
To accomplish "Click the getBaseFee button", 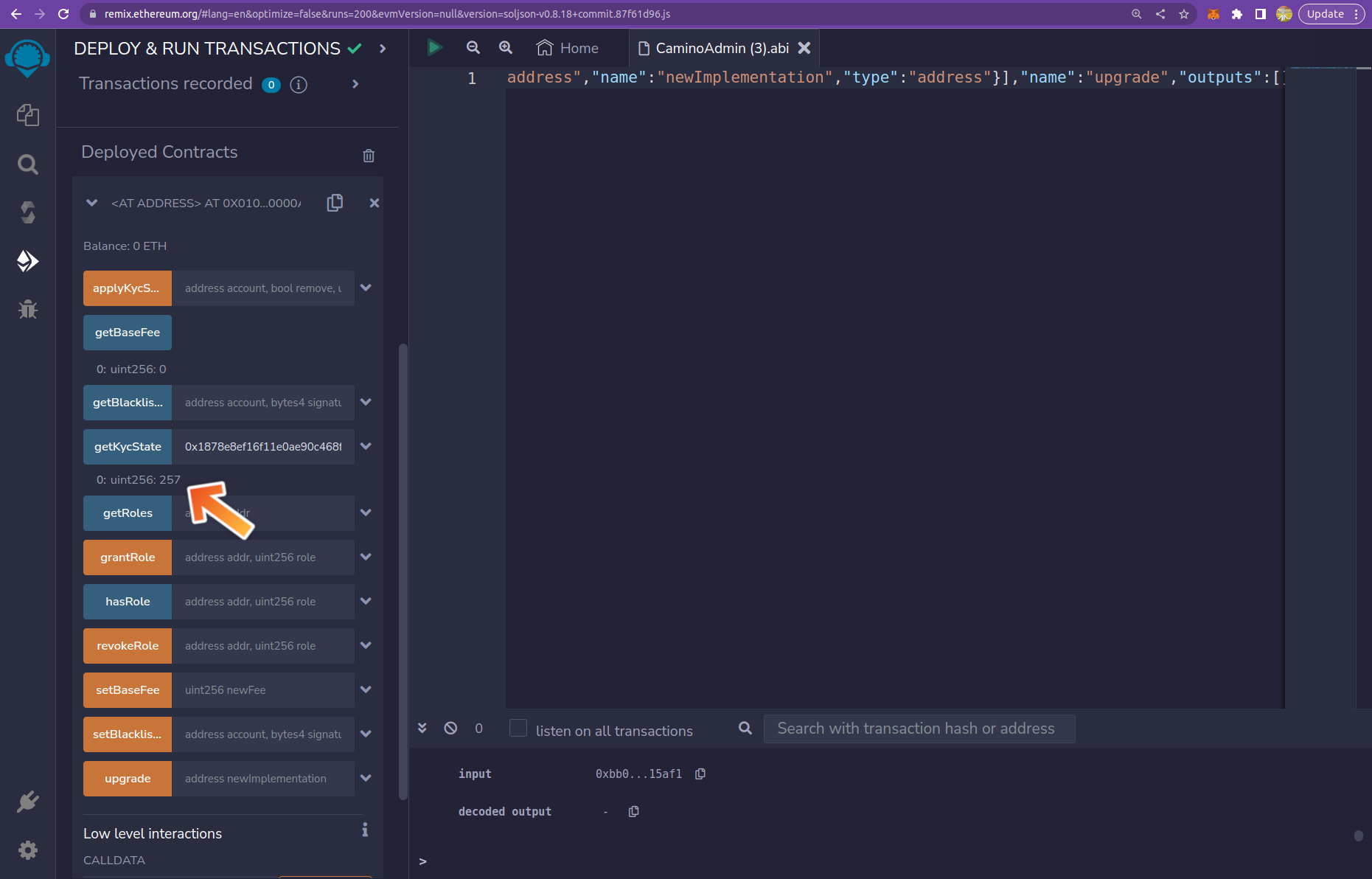I will click(128, 333).
